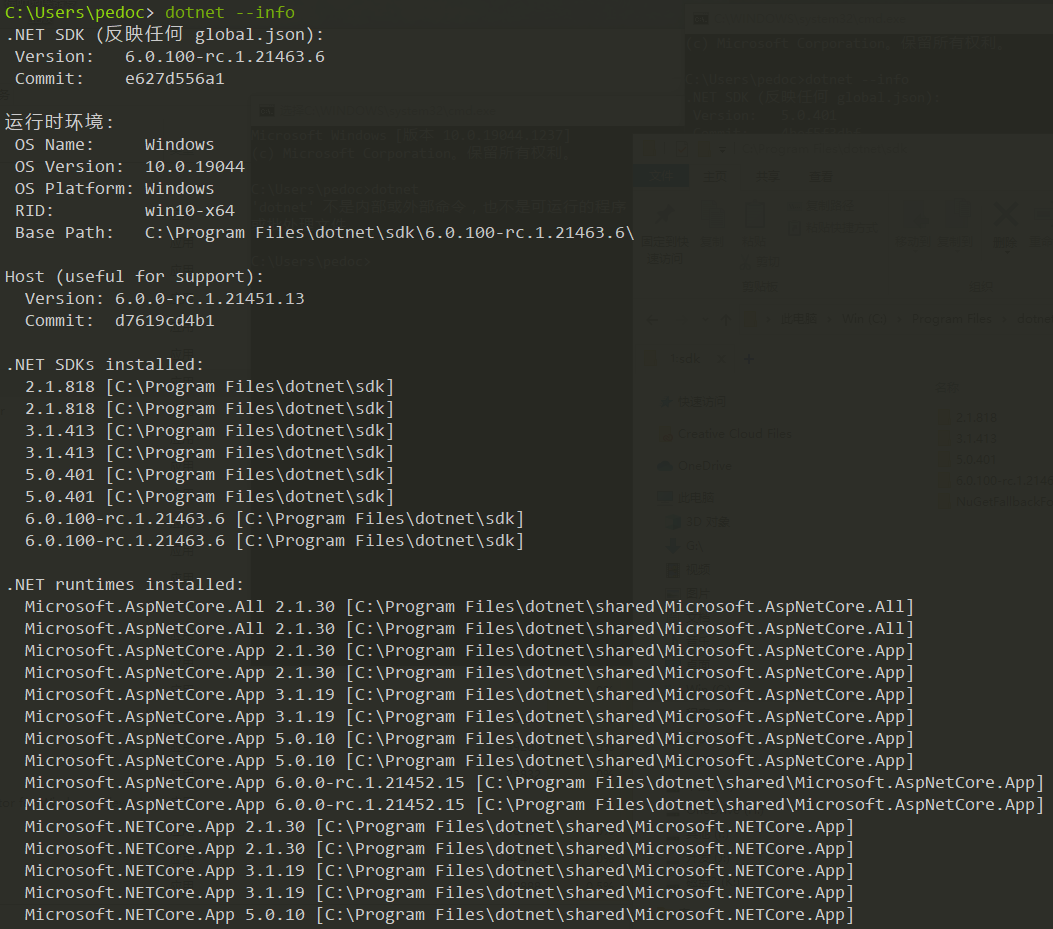
Task: Switch to the 查看 ribbon tab
Action: tap(821, 177)
